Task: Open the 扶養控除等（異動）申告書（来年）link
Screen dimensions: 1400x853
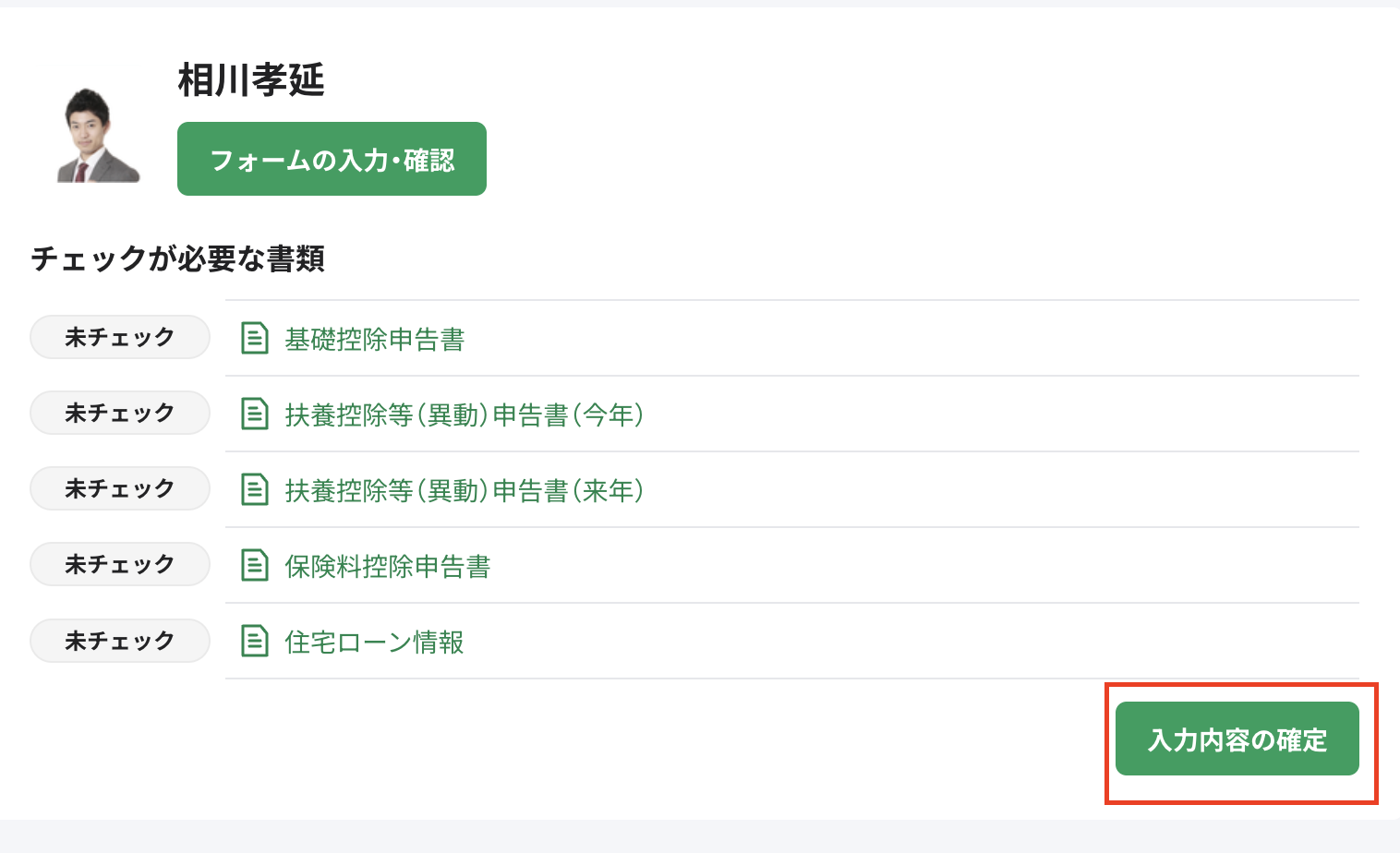Action: click(464, 491)
